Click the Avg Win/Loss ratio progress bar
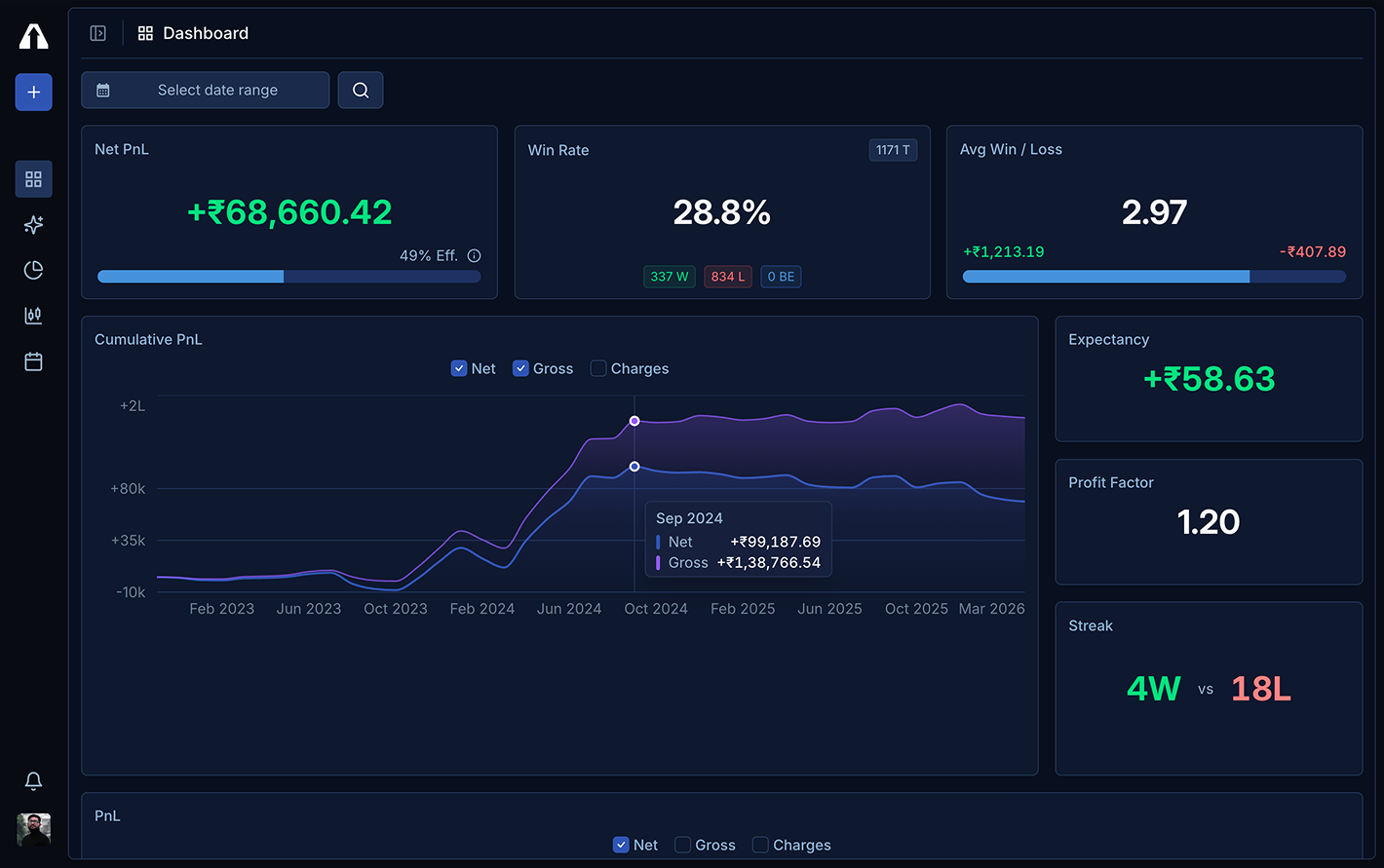Screen dimensions: 1384x868 click(x=1154, y=276)
